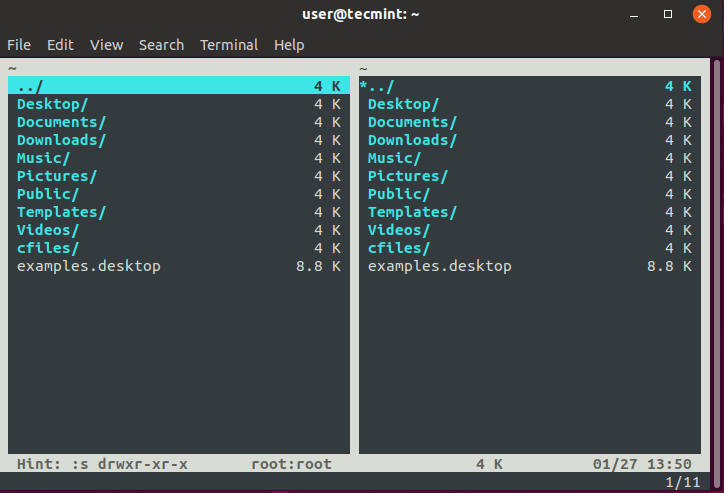Pick Templates/ folder in right pane
This screenshot has width=724, height=493.
412,212
